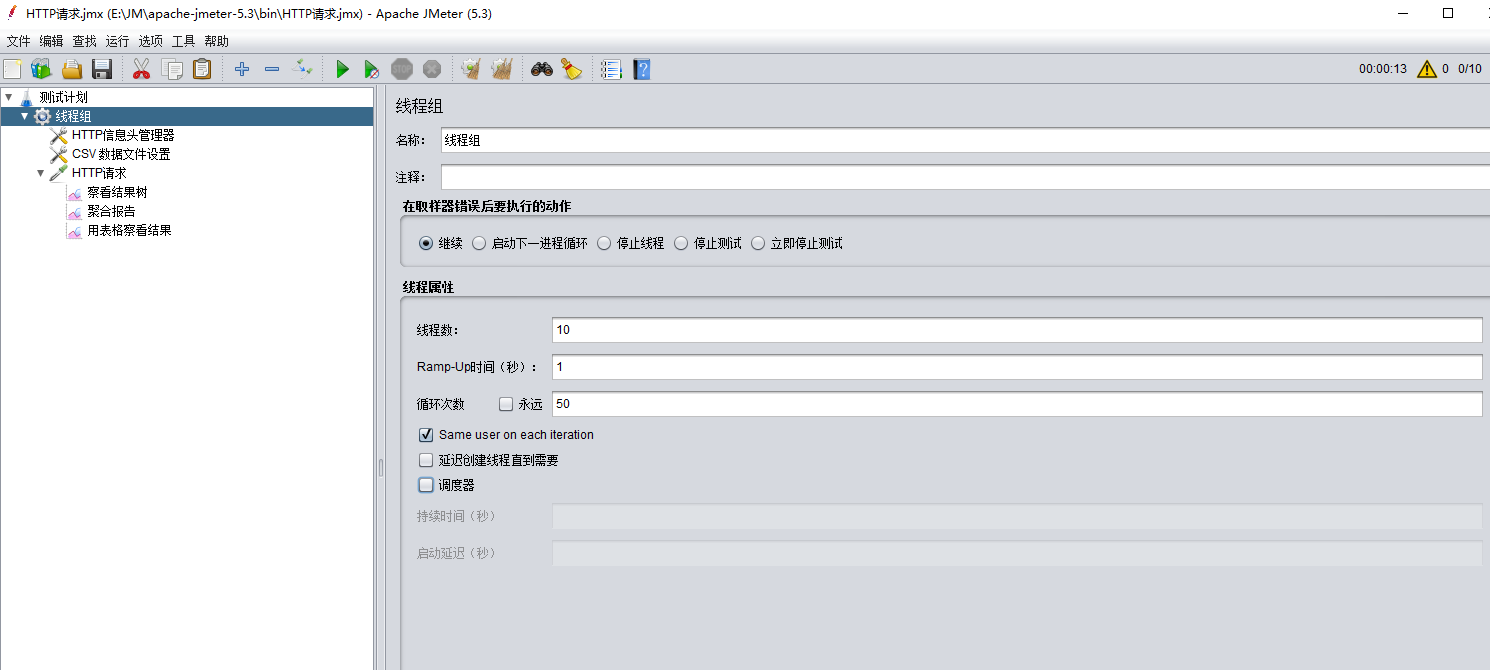Select the 停止线程 radio option
Viewport: 1490px width, 670px height.
(x=604, y=243)
